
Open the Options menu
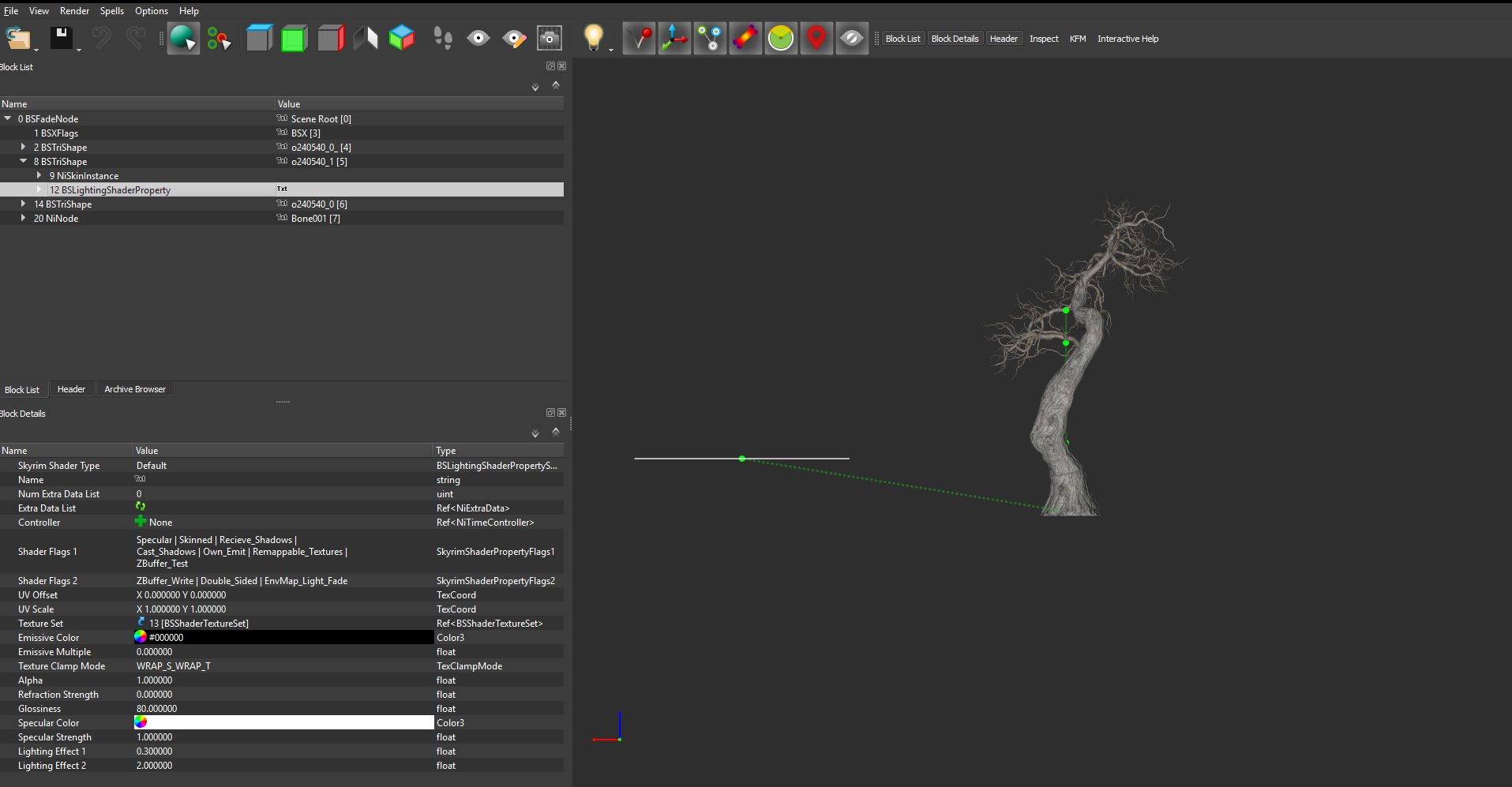(x=152, y=11)
